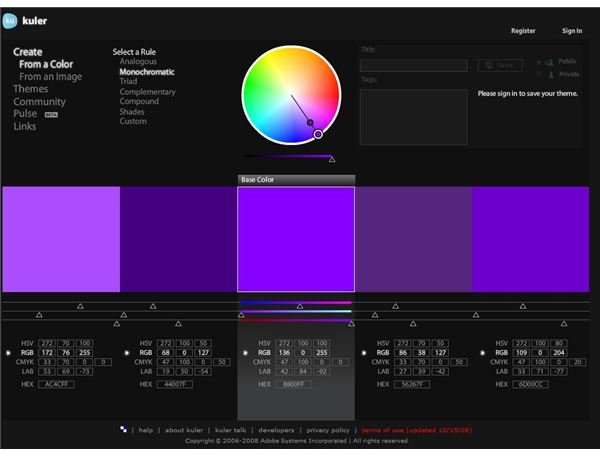Click in the Title input field
Image resolution: width=600 pixels, height=456 pixels.
(x=414, y=65)
